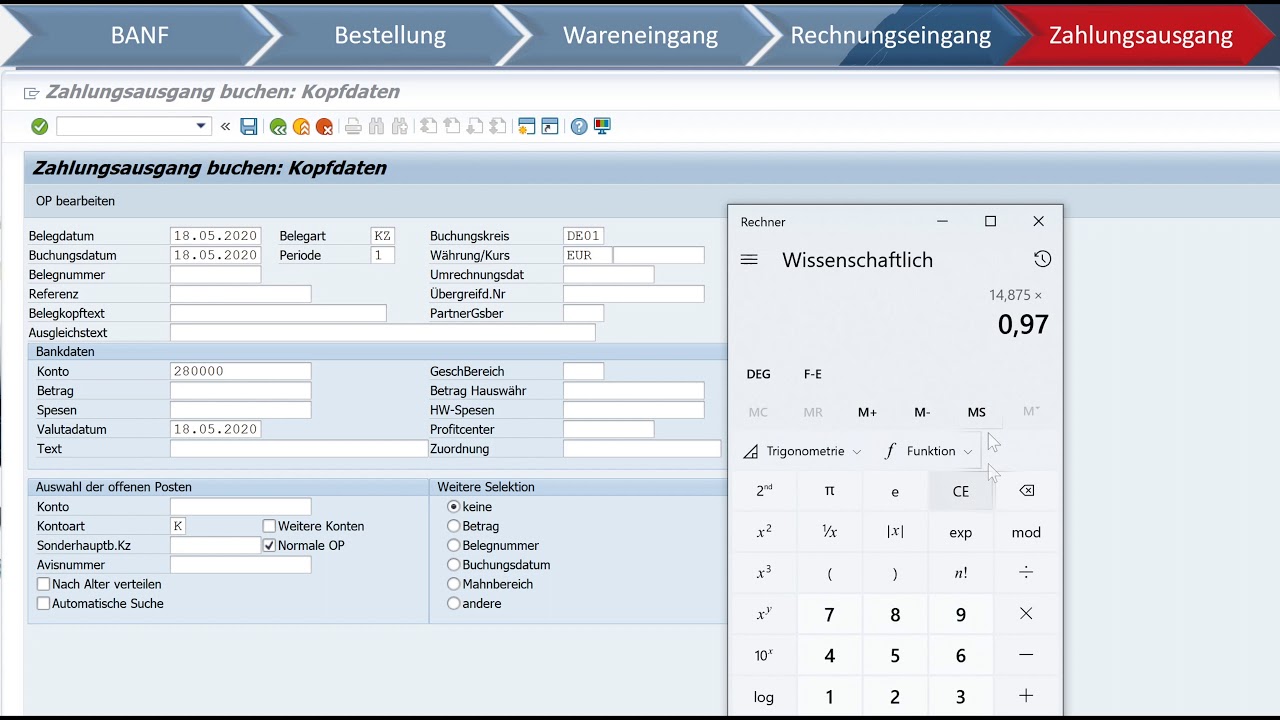Tick the Weitere Konten checkbox
This screenshot has width=1280, height=720.
tap(269, 526)
